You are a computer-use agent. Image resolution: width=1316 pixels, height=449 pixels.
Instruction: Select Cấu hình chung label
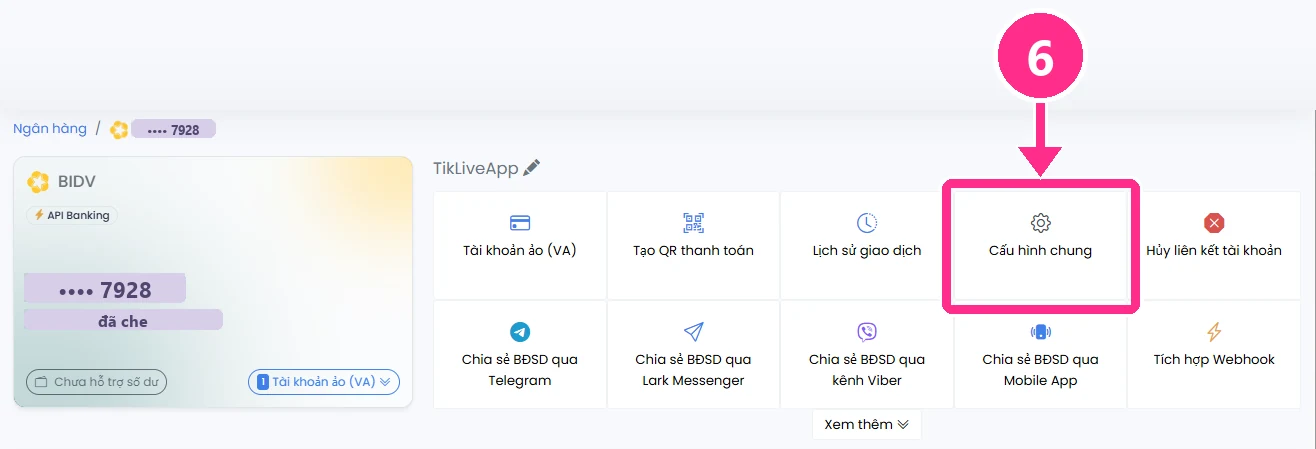tap(1040, 250)
